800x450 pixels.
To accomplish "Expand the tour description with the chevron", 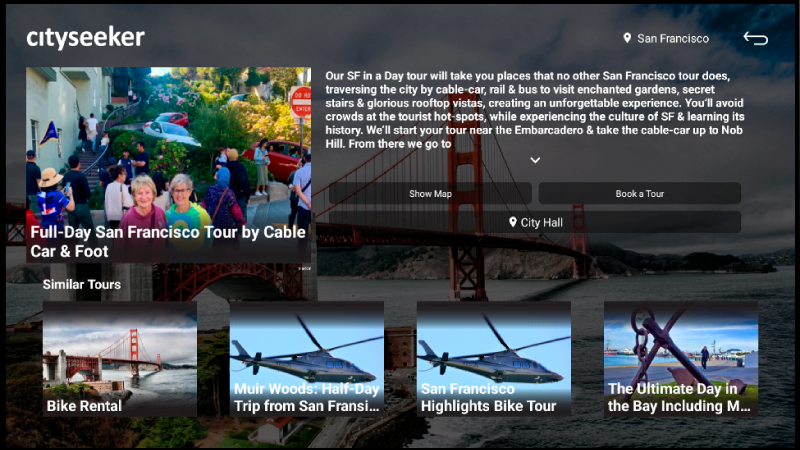I will pos(535,160).
